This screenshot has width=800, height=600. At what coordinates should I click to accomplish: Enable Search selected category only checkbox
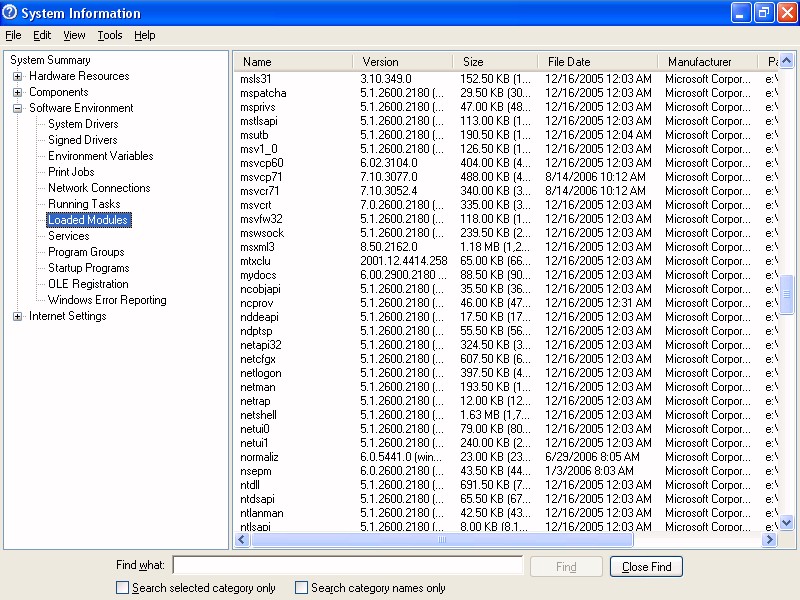pyautogui.click(x=123, y=588)
